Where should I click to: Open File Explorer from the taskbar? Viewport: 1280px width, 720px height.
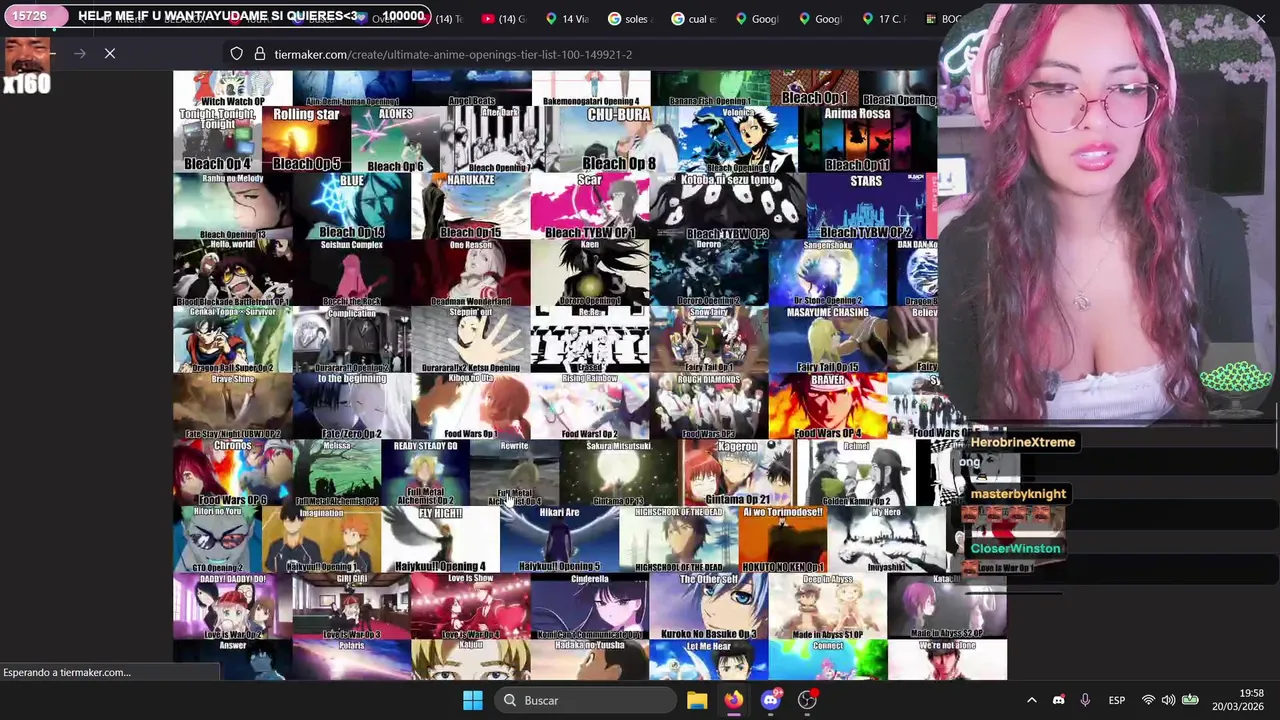pos(697,700)
